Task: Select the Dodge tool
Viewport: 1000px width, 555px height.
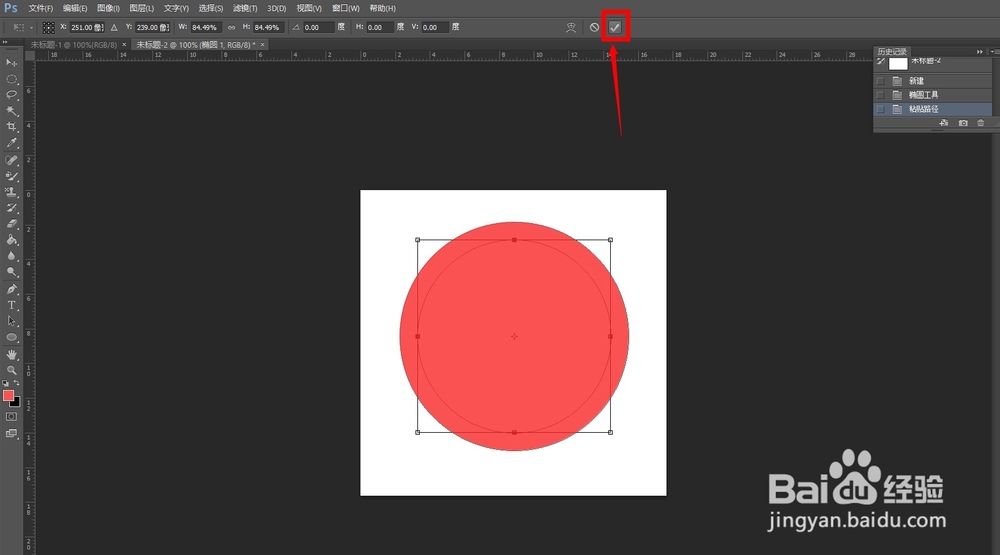Action: [11, 272]
